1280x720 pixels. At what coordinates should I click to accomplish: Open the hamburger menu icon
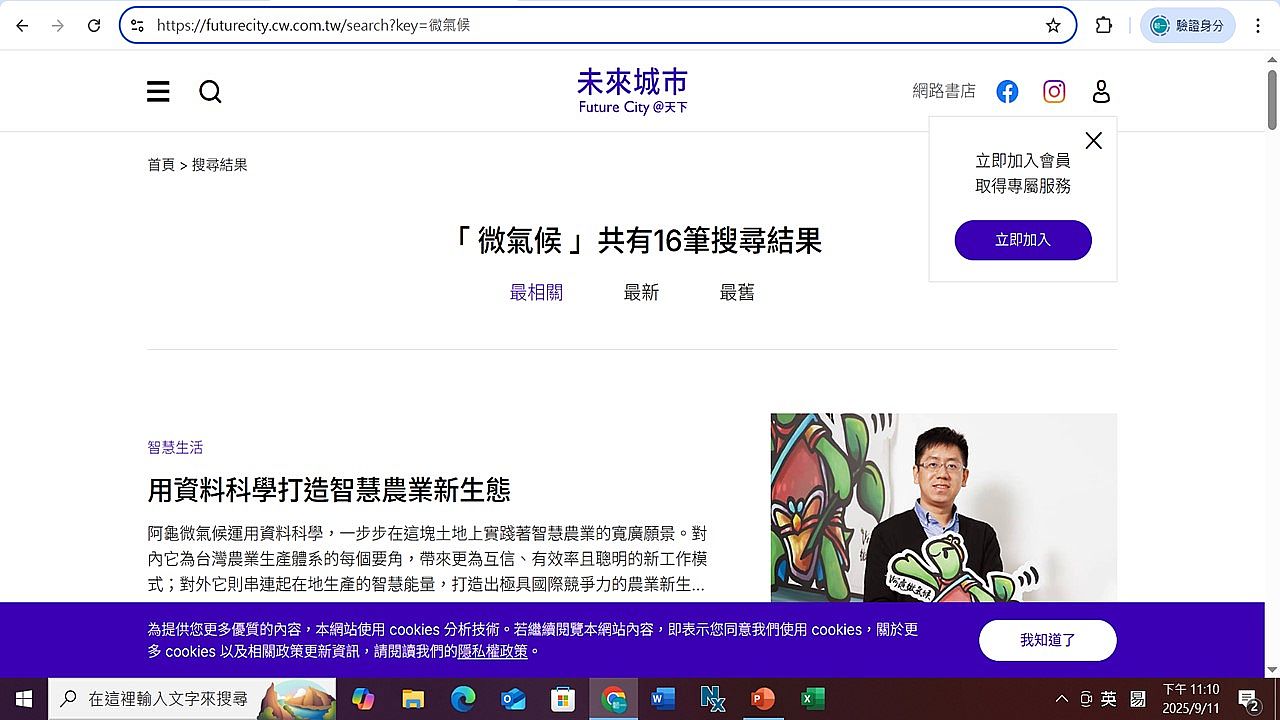tap(158, 92)
